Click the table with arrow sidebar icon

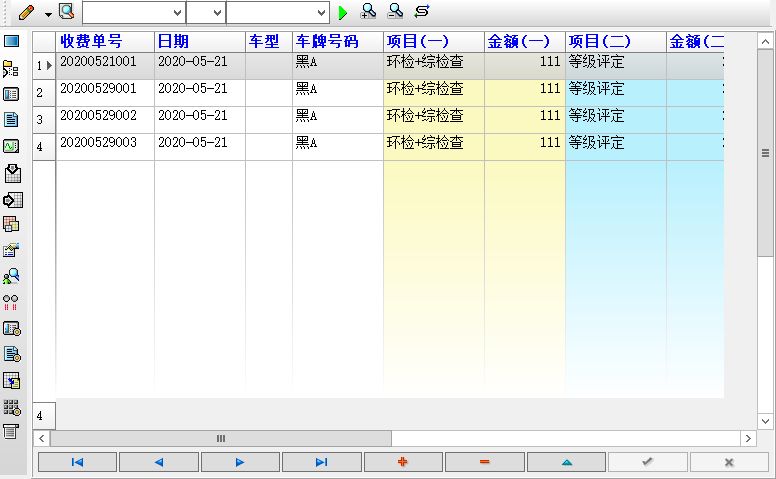coord(11,381)
